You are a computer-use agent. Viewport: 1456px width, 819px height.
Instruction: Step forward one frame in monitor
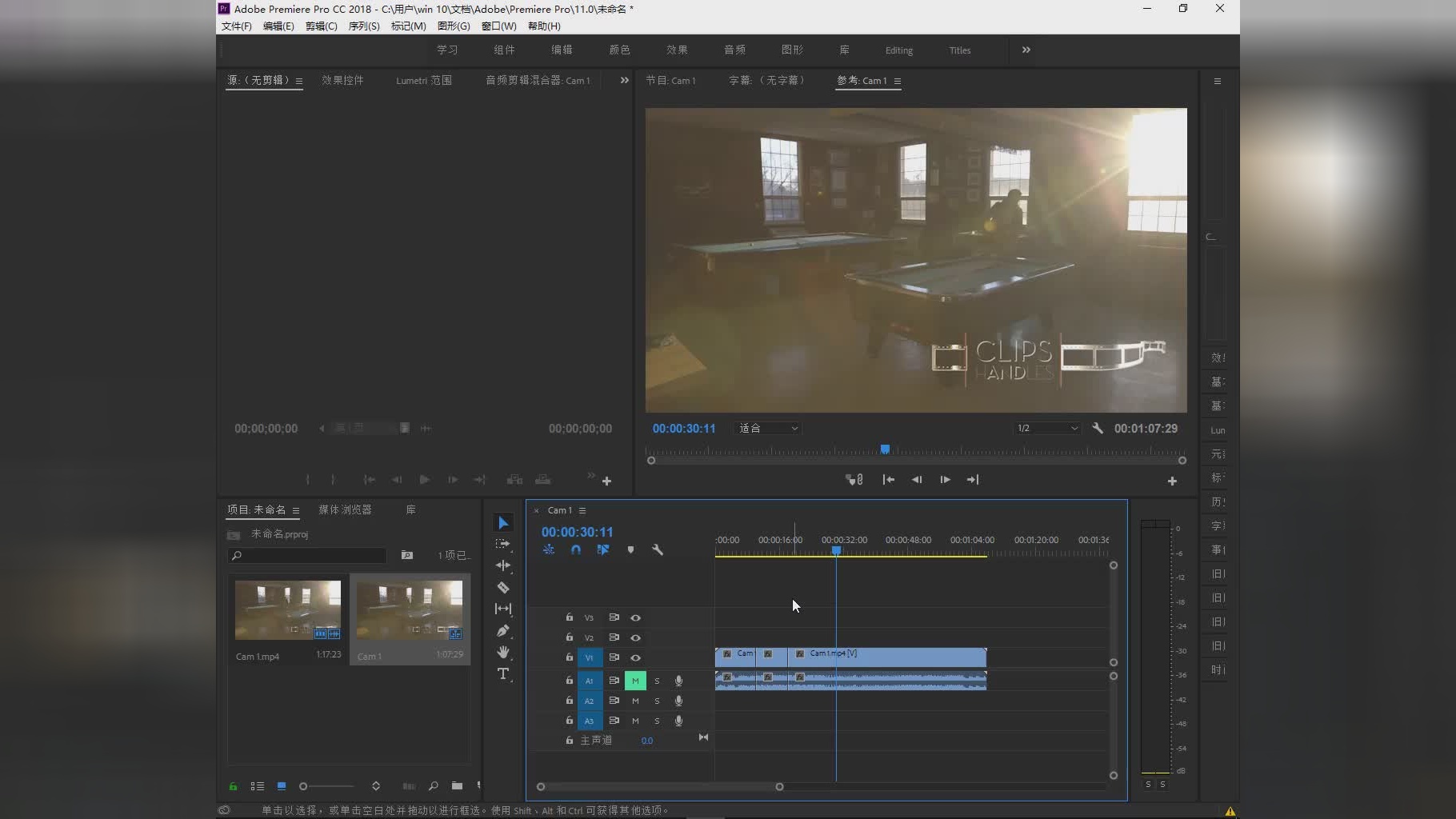pos(945,480)
